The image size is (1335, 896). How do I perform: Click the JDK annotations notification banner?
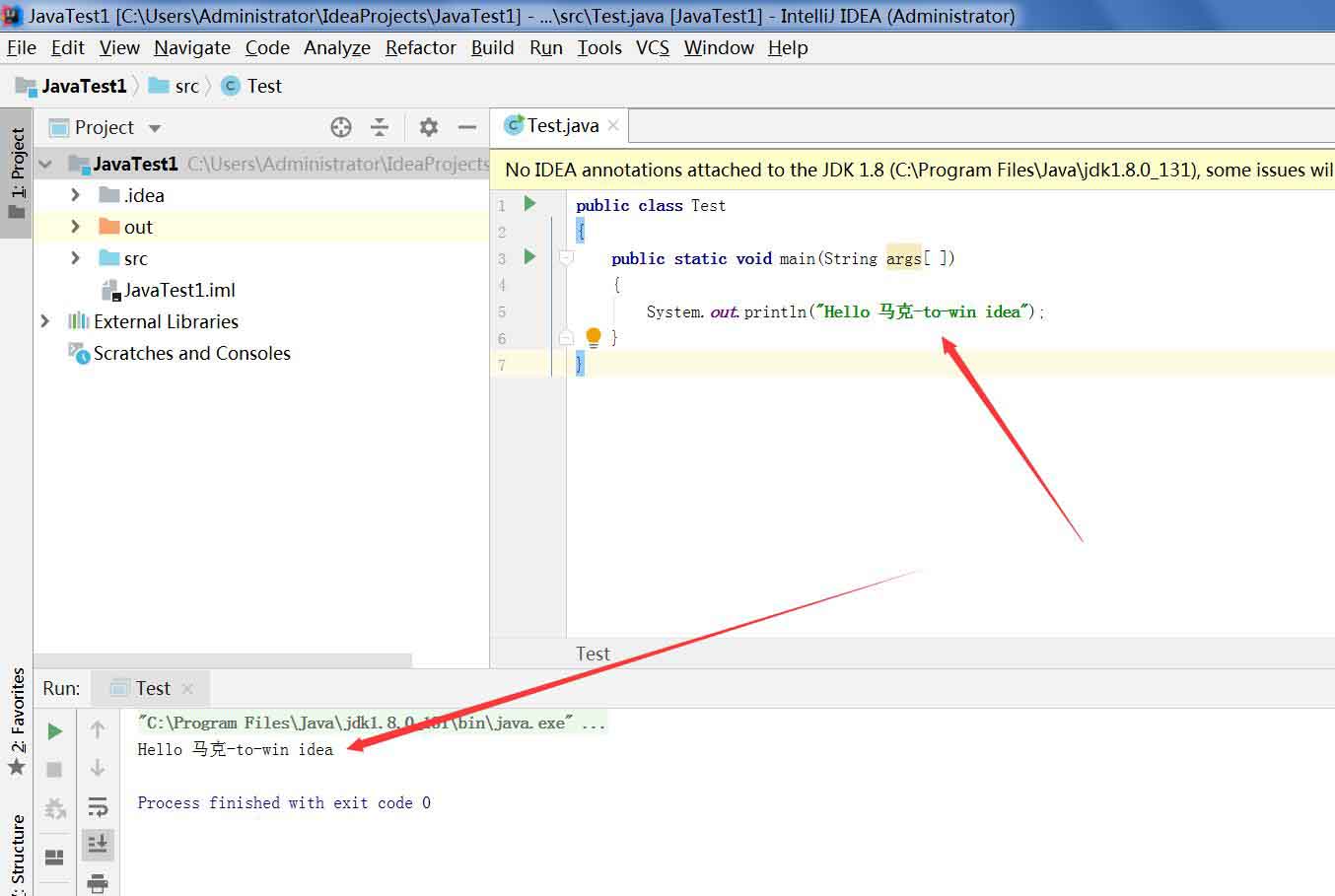[x=912, y=170]
